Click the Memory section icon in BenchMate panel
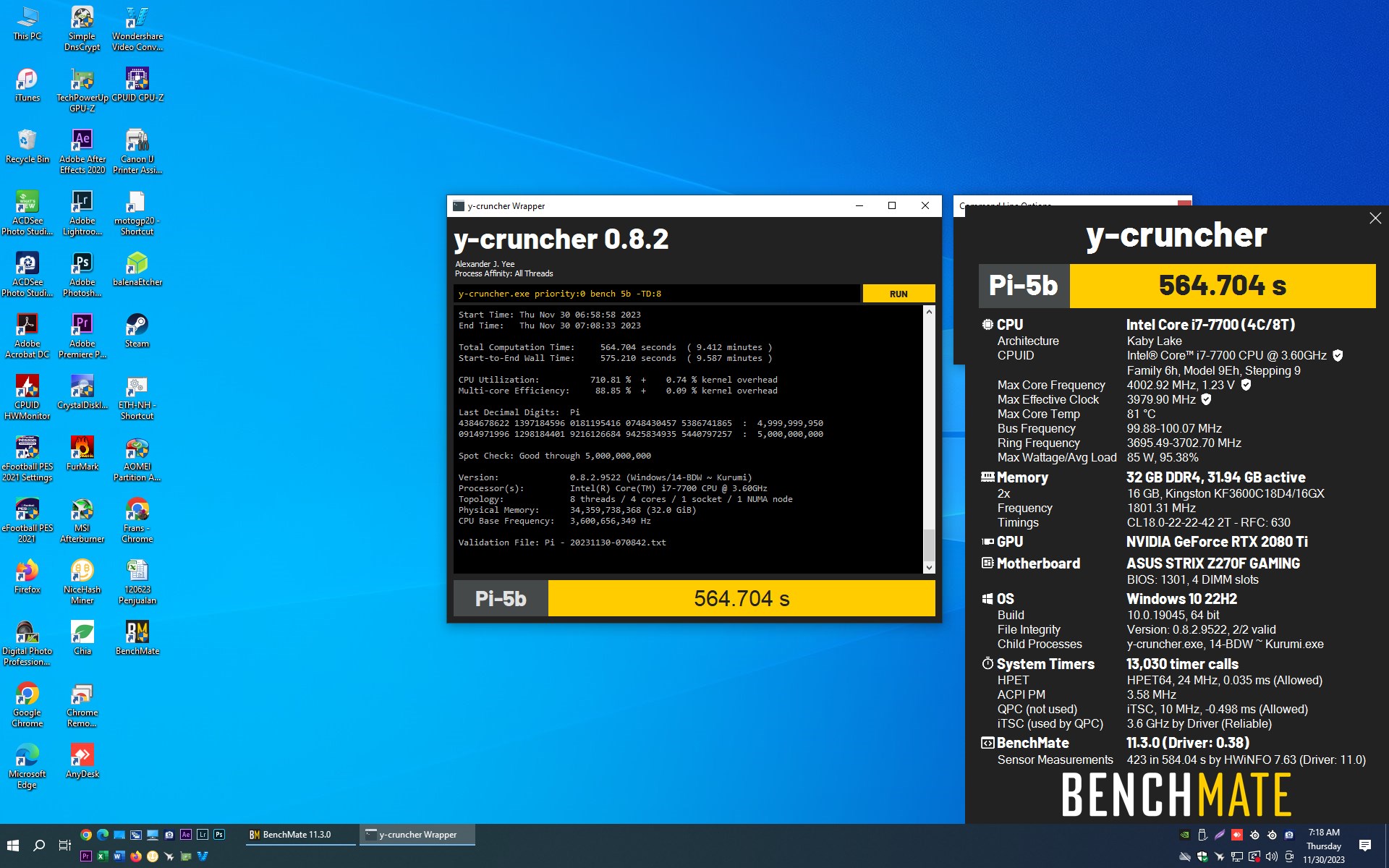 click(987, 477)
